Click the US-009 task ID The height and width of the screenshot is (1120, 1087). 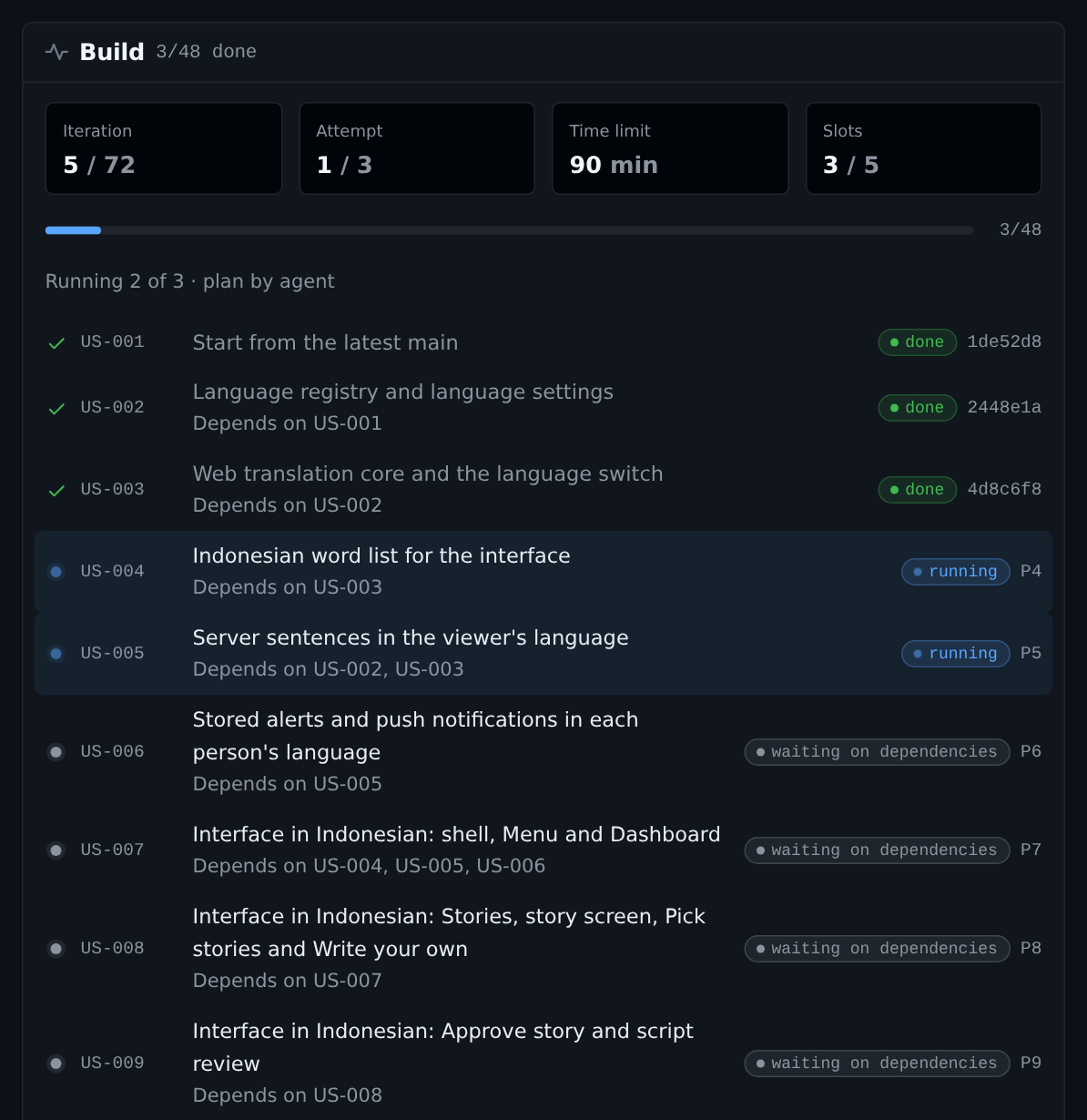[112, 1064]
